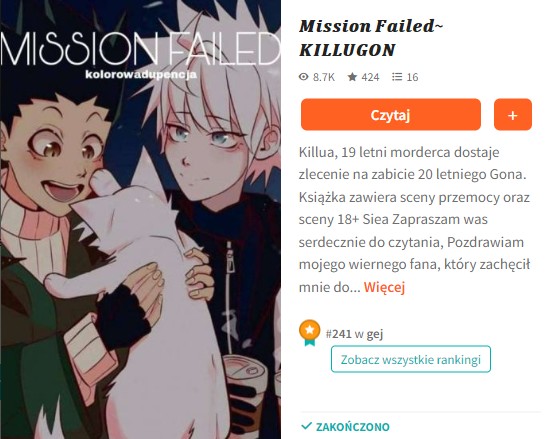
Task: Click the 8.7K read count
Action: [324, 77]
